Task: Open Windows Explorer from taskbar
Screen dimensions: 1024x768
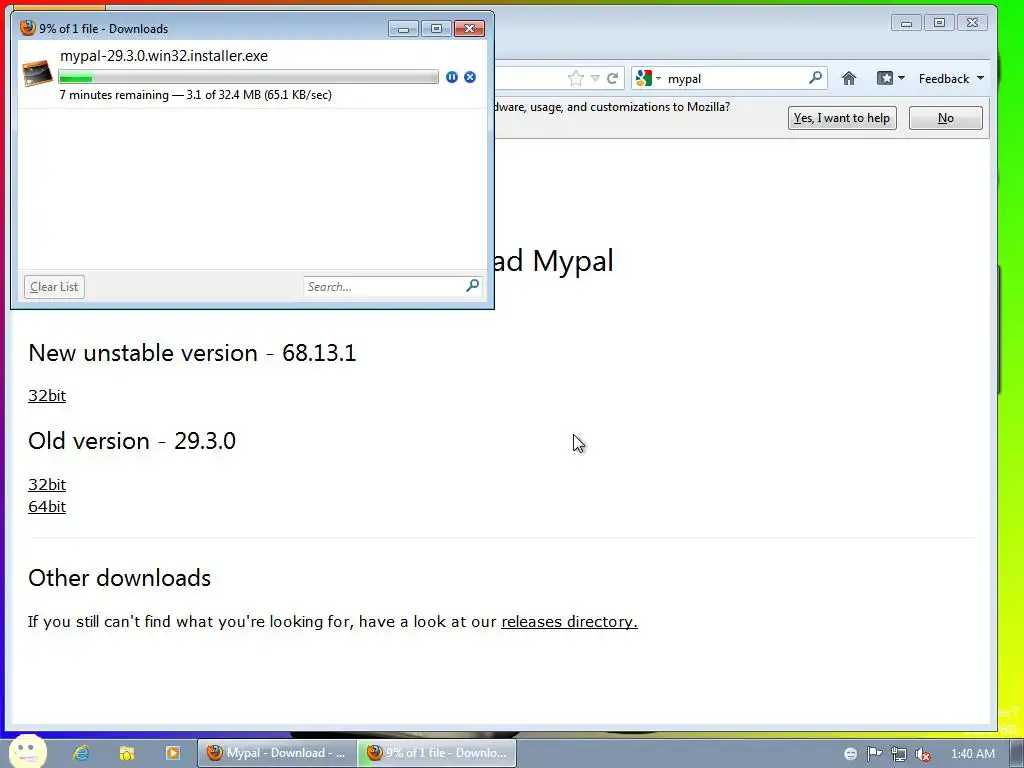Action: pos(127,753)
